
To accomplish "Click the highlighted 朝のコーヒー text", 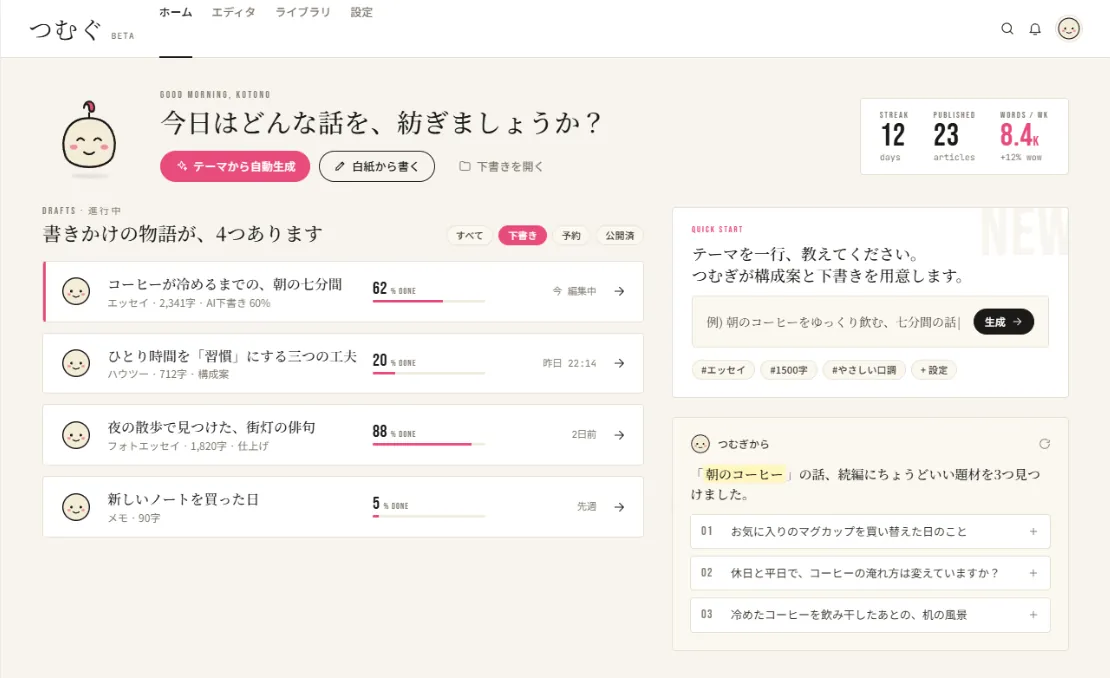I will (x=744, y=475).
